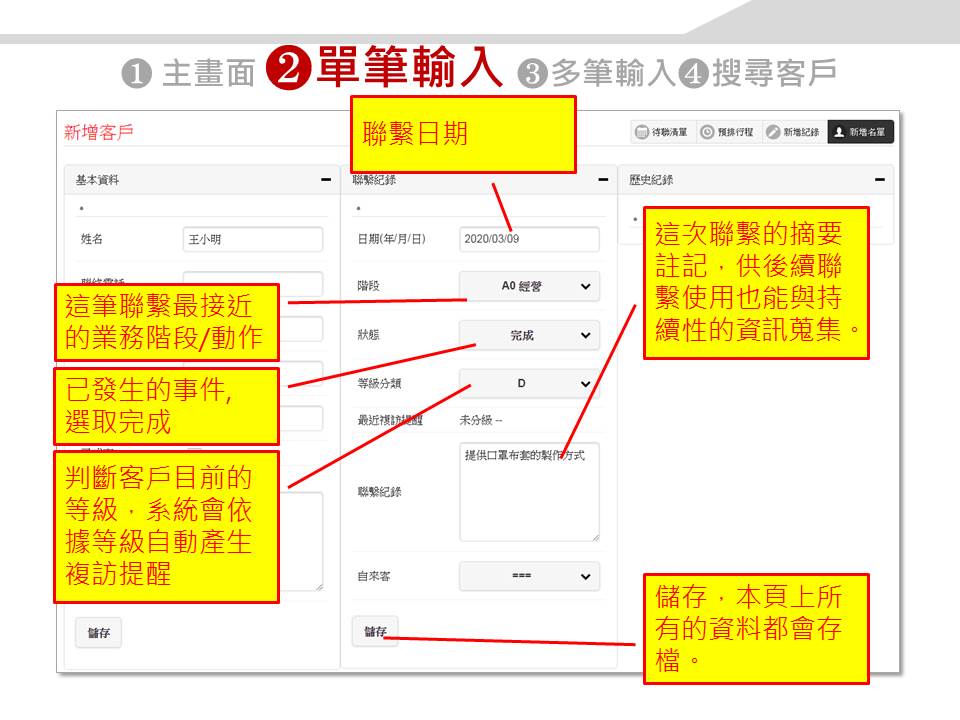Click 儲存 button in 聯繫紀錄 panel
This screenshot has height=720, width=960.
pos(375,632)
